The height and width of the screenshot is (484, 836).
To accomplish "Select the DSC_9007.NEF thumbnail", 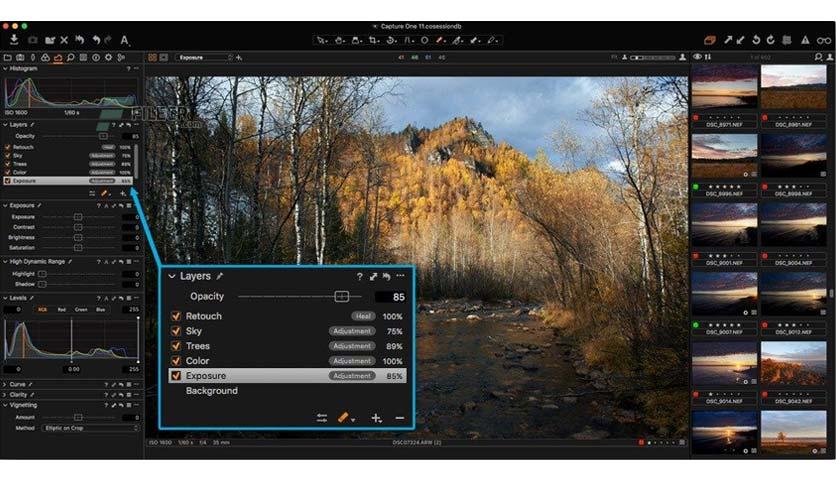I will tap(724, 293).
